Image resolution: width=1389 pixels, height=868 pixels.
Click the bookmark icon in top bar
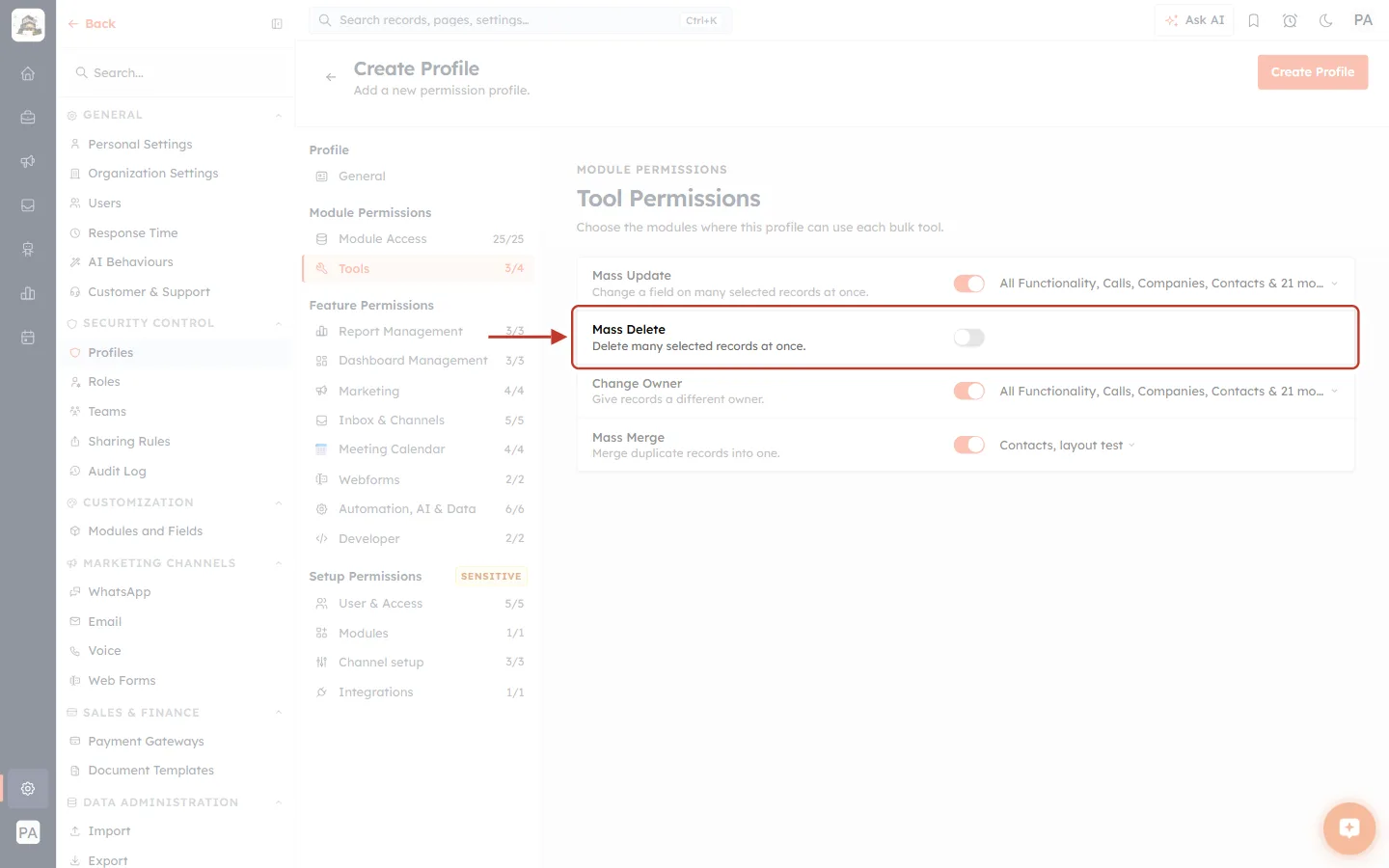pyautogui.click(x=1254, y=20)
